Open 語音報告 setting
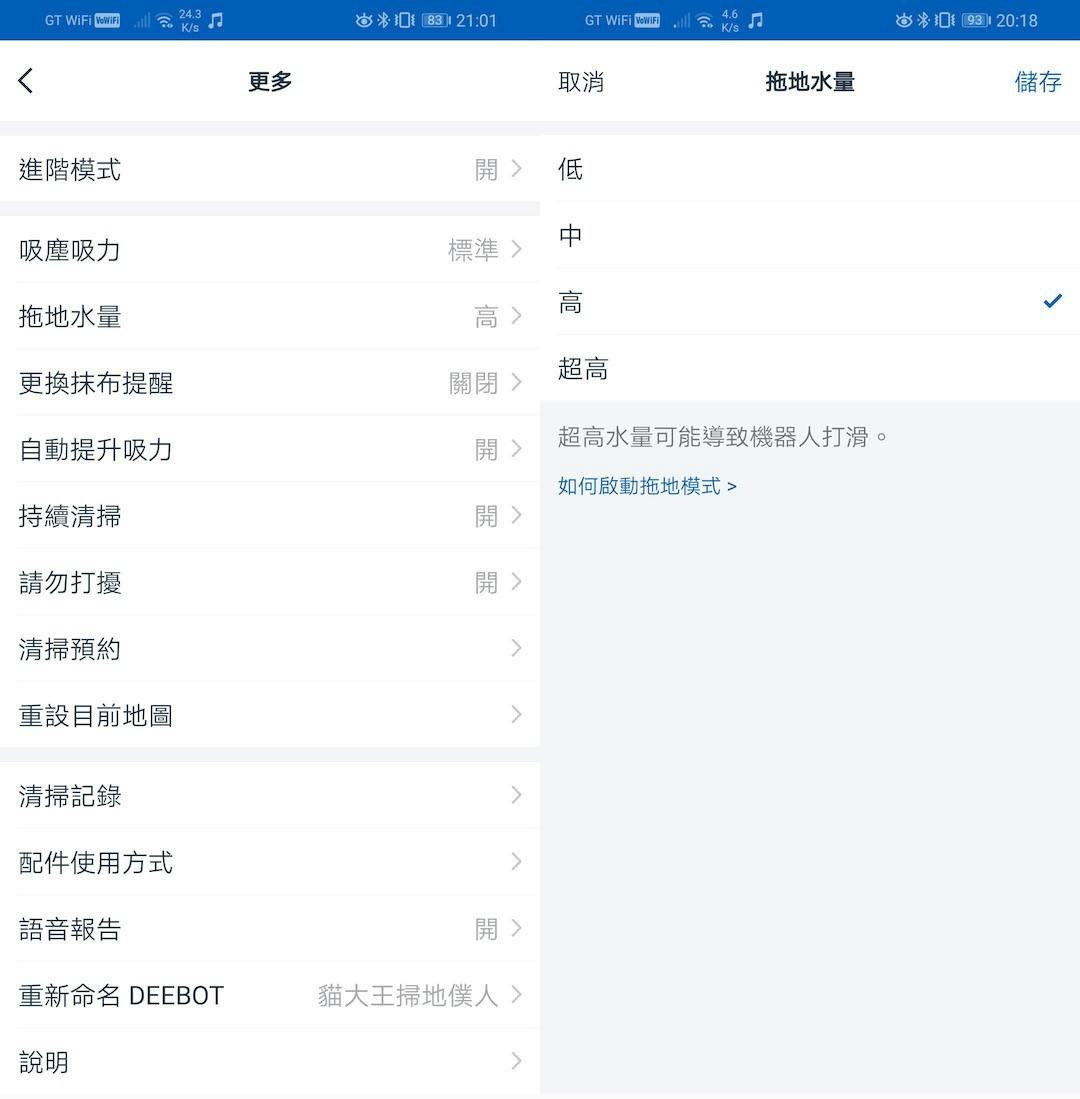1080x1099 pixels. point(270,929)
